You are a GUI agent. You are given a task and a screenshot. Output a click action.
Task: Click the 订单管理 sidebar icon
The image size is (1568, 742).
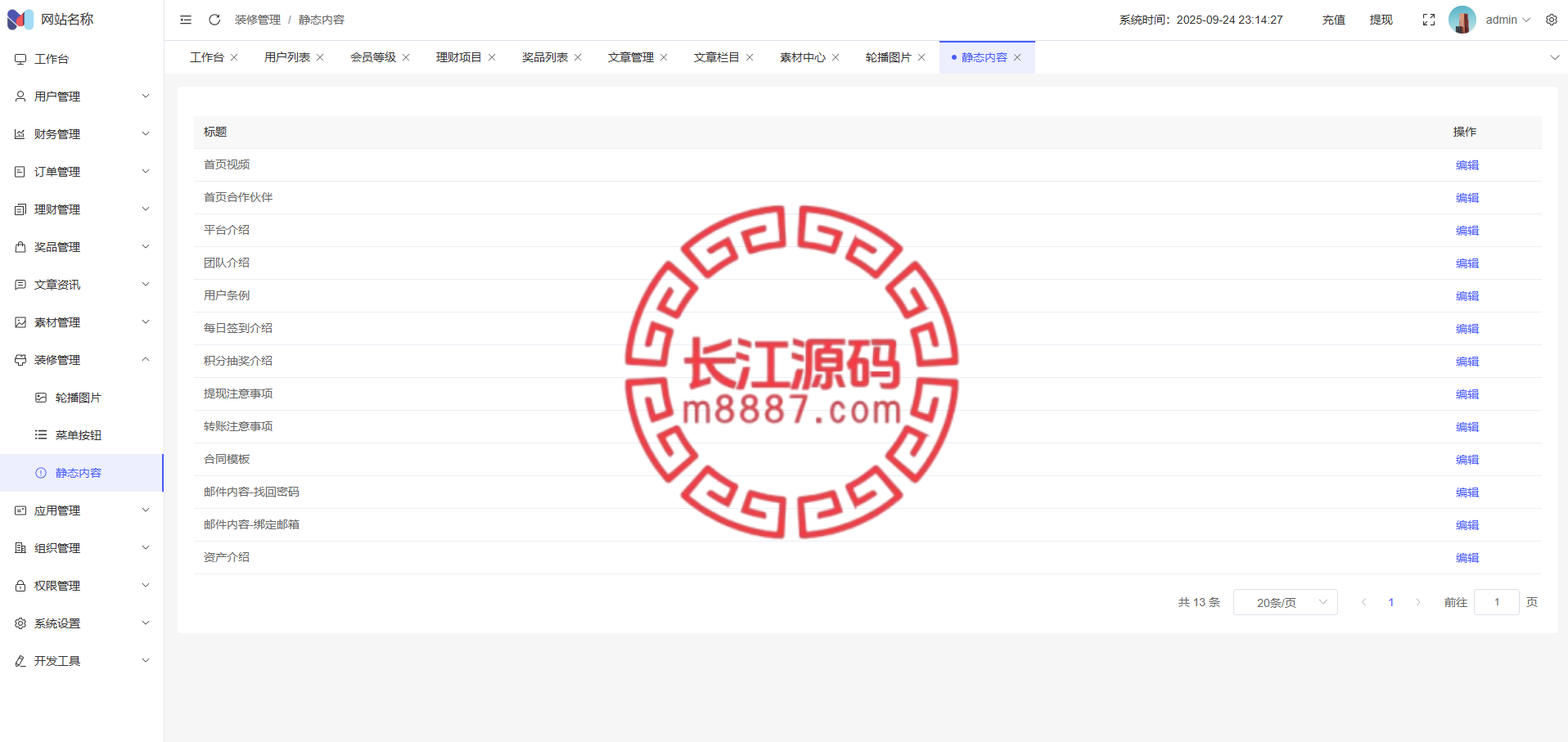pos(20,172)
